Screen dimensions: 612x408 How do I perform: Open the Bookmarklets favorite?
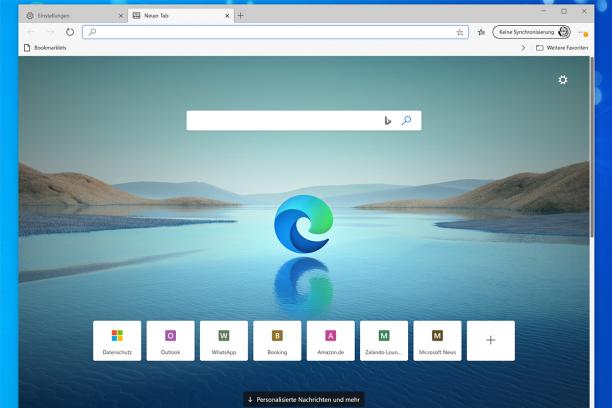tap(45, 48)
